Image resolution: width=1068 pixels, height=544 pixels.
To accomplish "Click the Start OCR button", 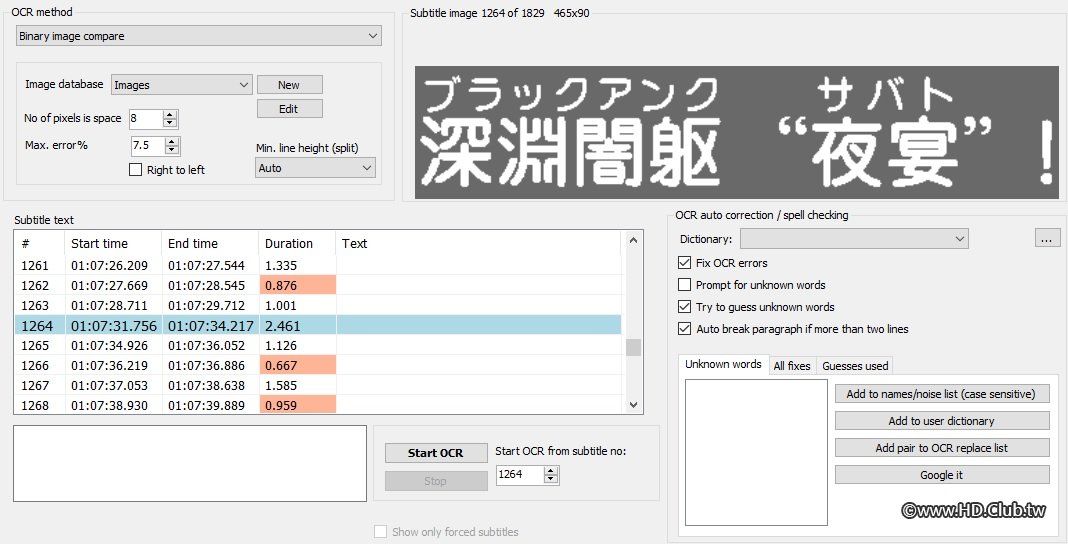I will (x=436, y=453).
